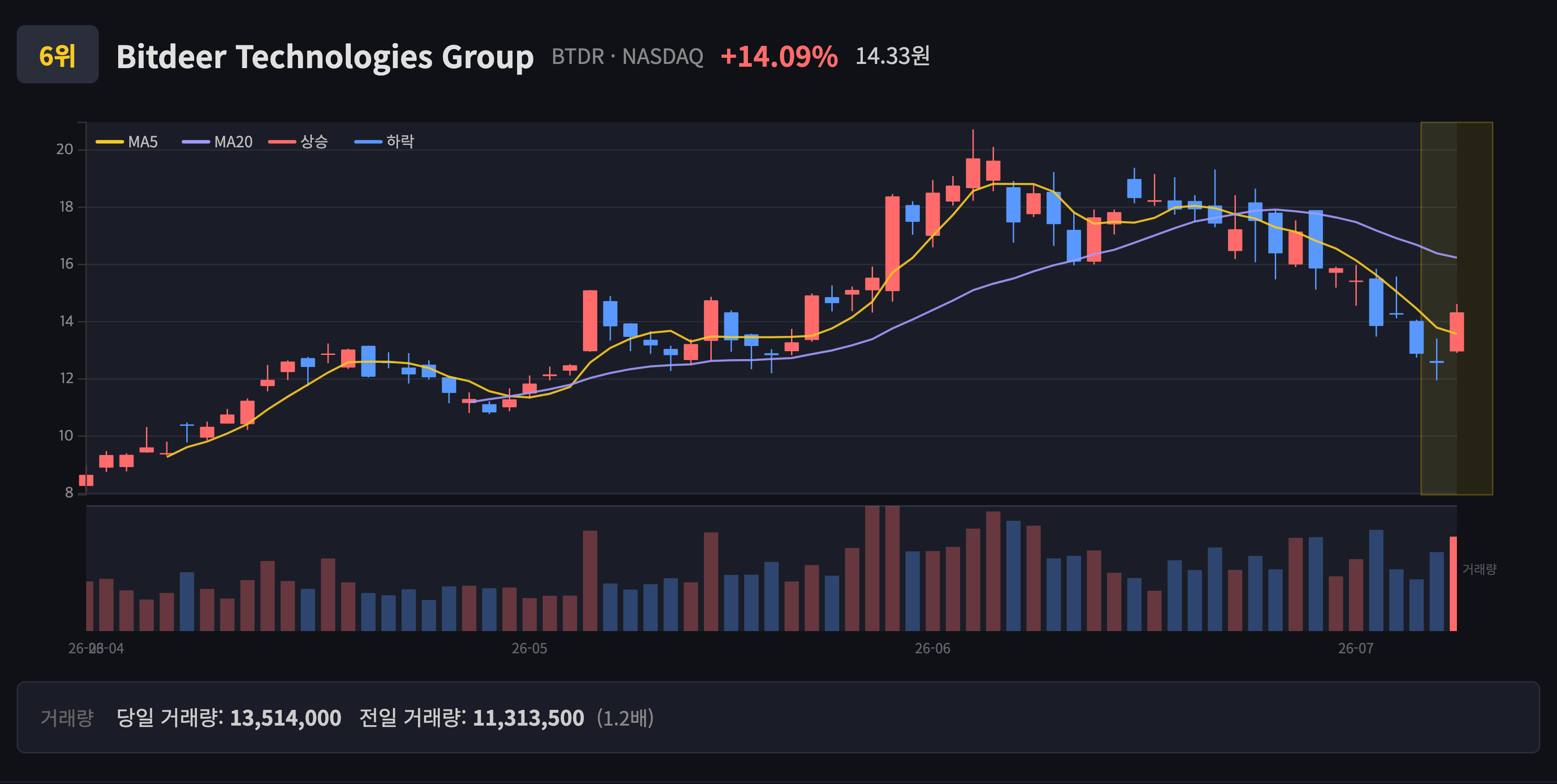Screen dimensions: 1557x784
Task: Click the yellow MA5 legend line swatch
Action: [x=109, y=142]
